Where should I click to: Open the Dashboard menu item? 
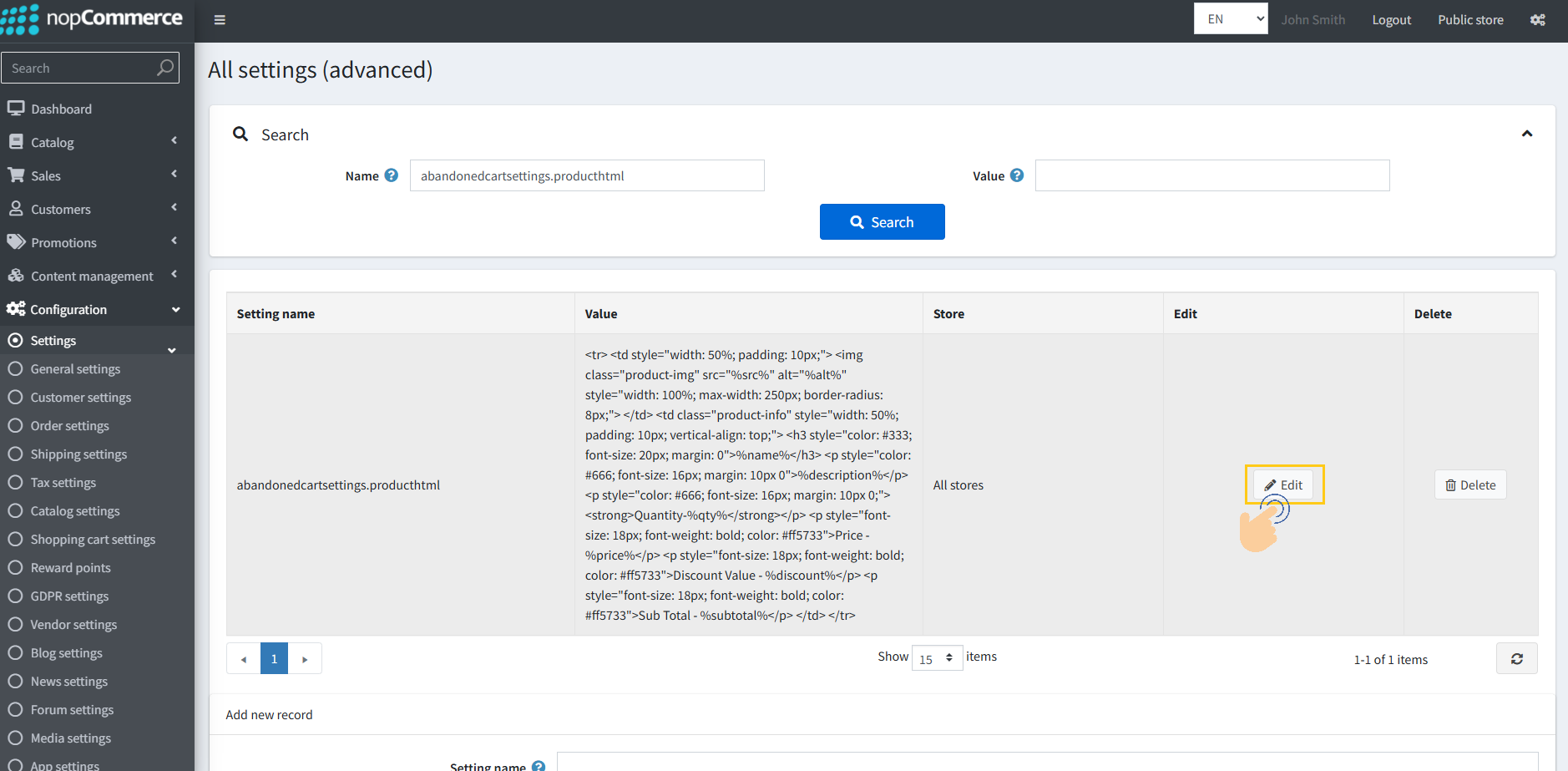click(x=61, y=109)
